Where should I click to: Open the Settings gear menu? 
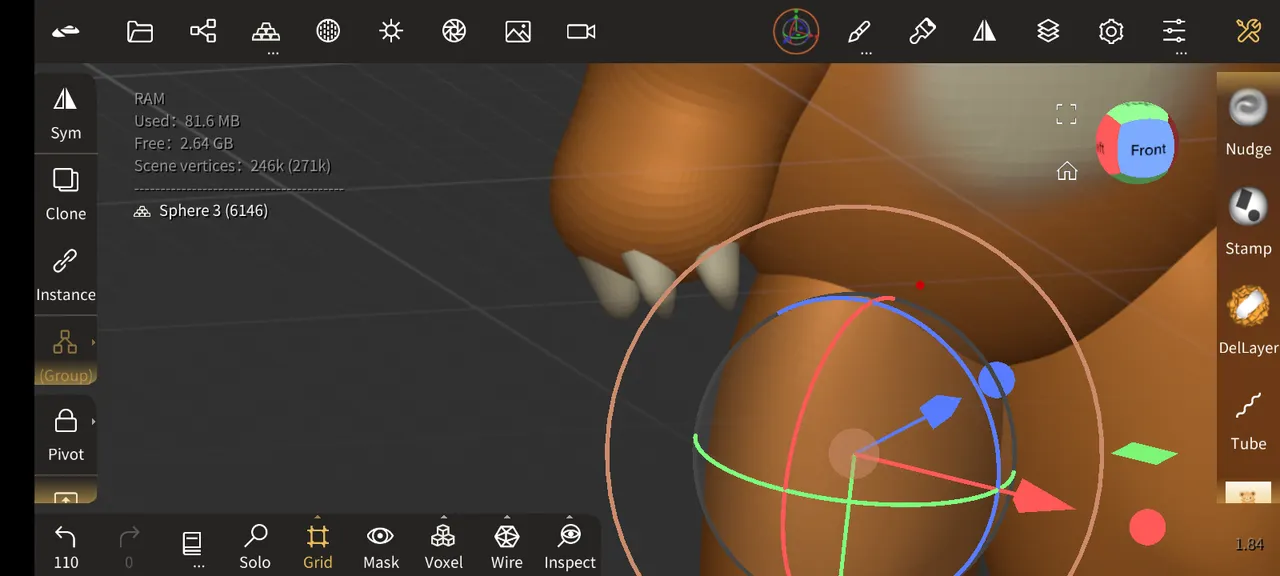point(1111,31)
